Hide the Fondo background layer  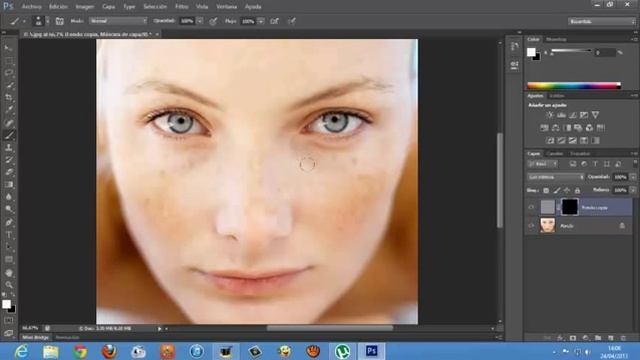coord(531,226)
